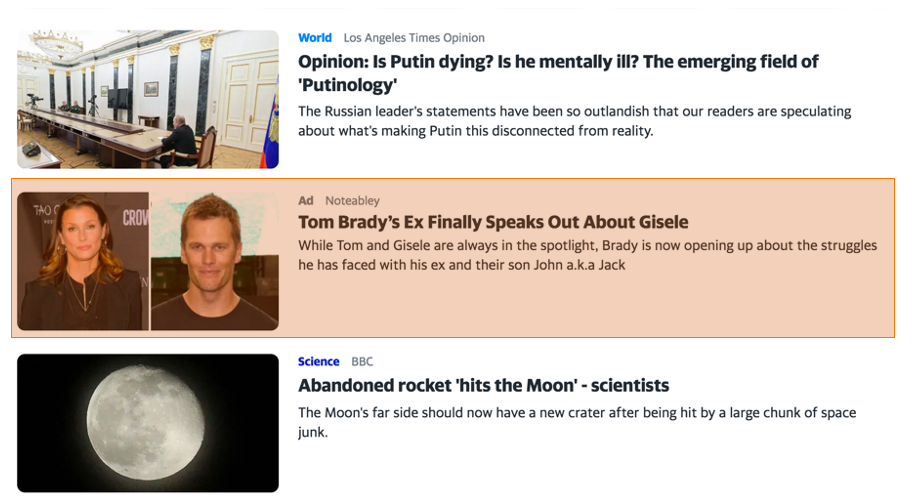Select the BBC source label
This screenshot has width=920, height=503.
[x=362, y=362]
